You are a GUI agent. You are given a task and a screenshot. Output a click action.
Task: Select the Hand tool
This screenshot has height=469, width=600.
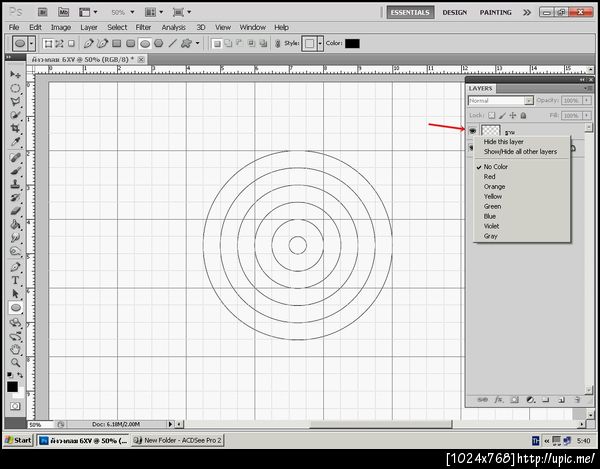click(15, 349)
